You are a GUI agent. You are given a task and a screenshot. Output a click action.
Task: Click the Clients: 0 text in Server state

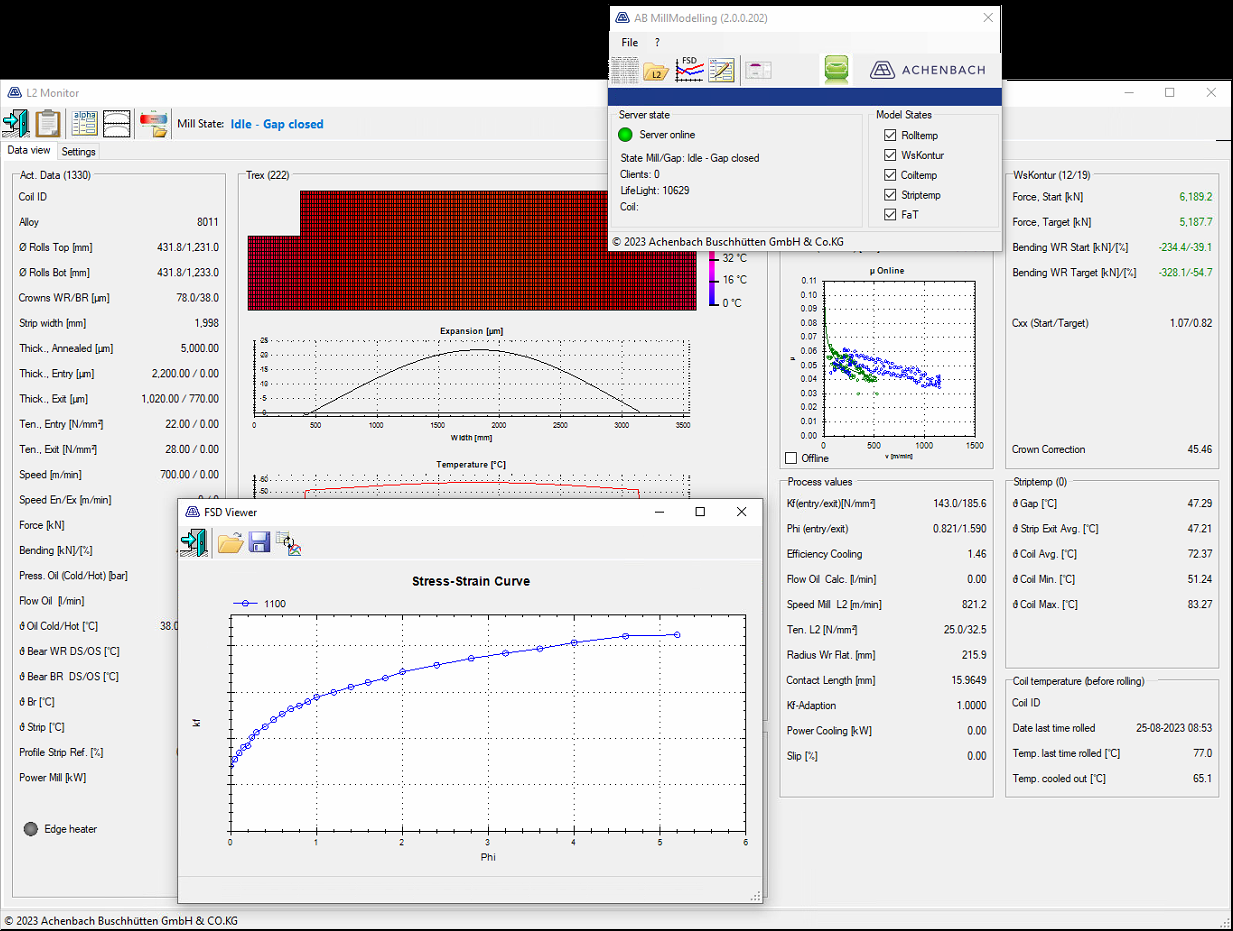coord(639,174)
